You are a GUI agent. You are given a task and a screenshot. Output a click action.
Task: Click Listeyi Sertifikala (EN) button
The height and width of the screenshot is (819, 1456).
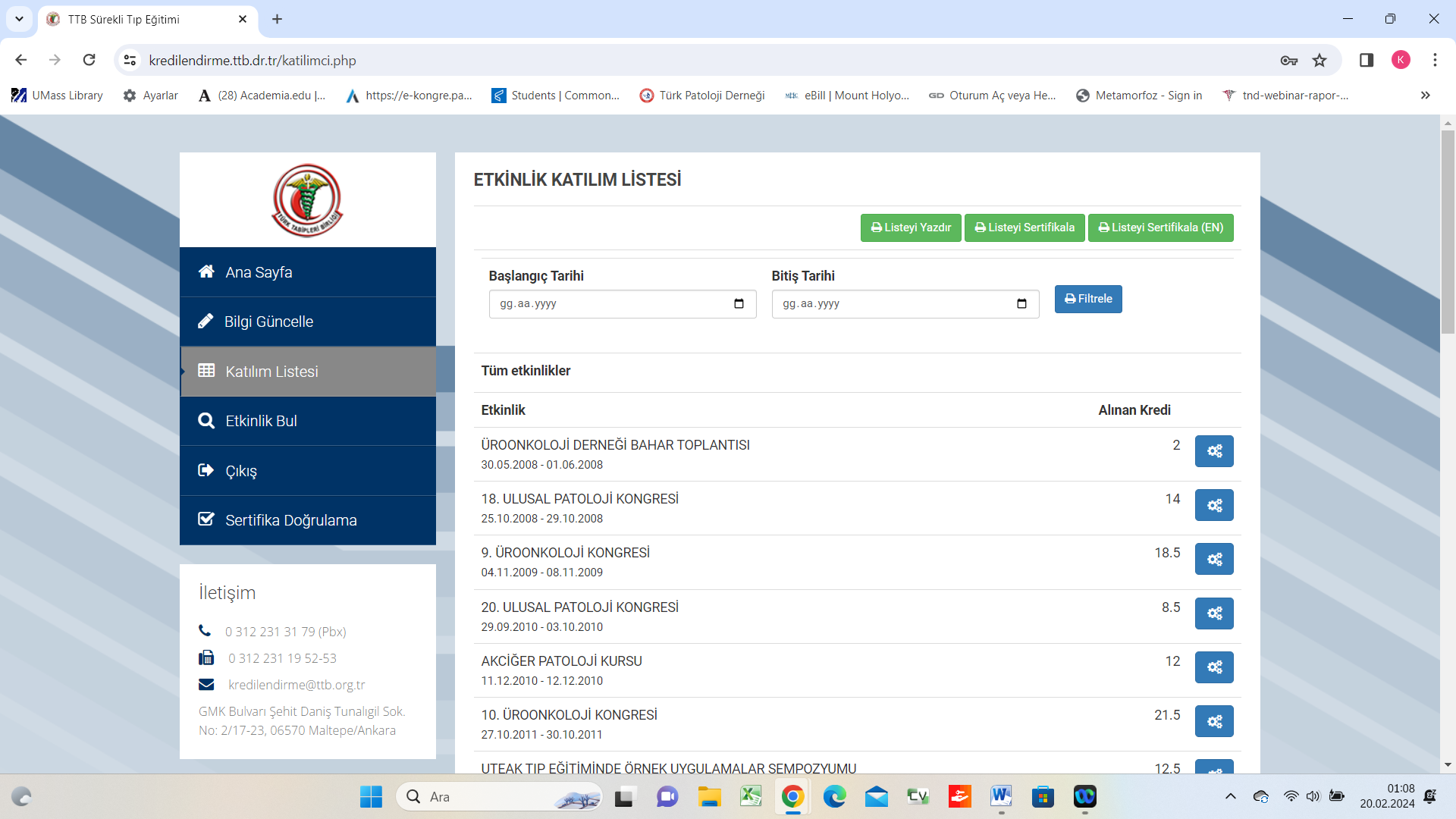(x=1160, y=227)
